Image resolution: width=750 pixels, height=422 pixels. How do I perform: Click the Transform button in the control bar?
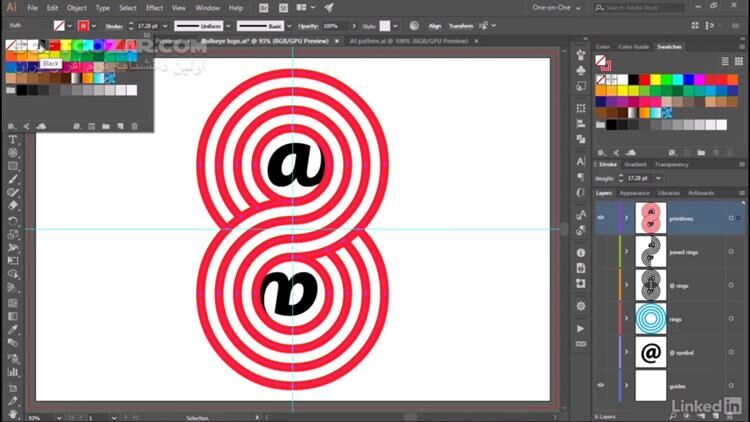click(461, 25)
